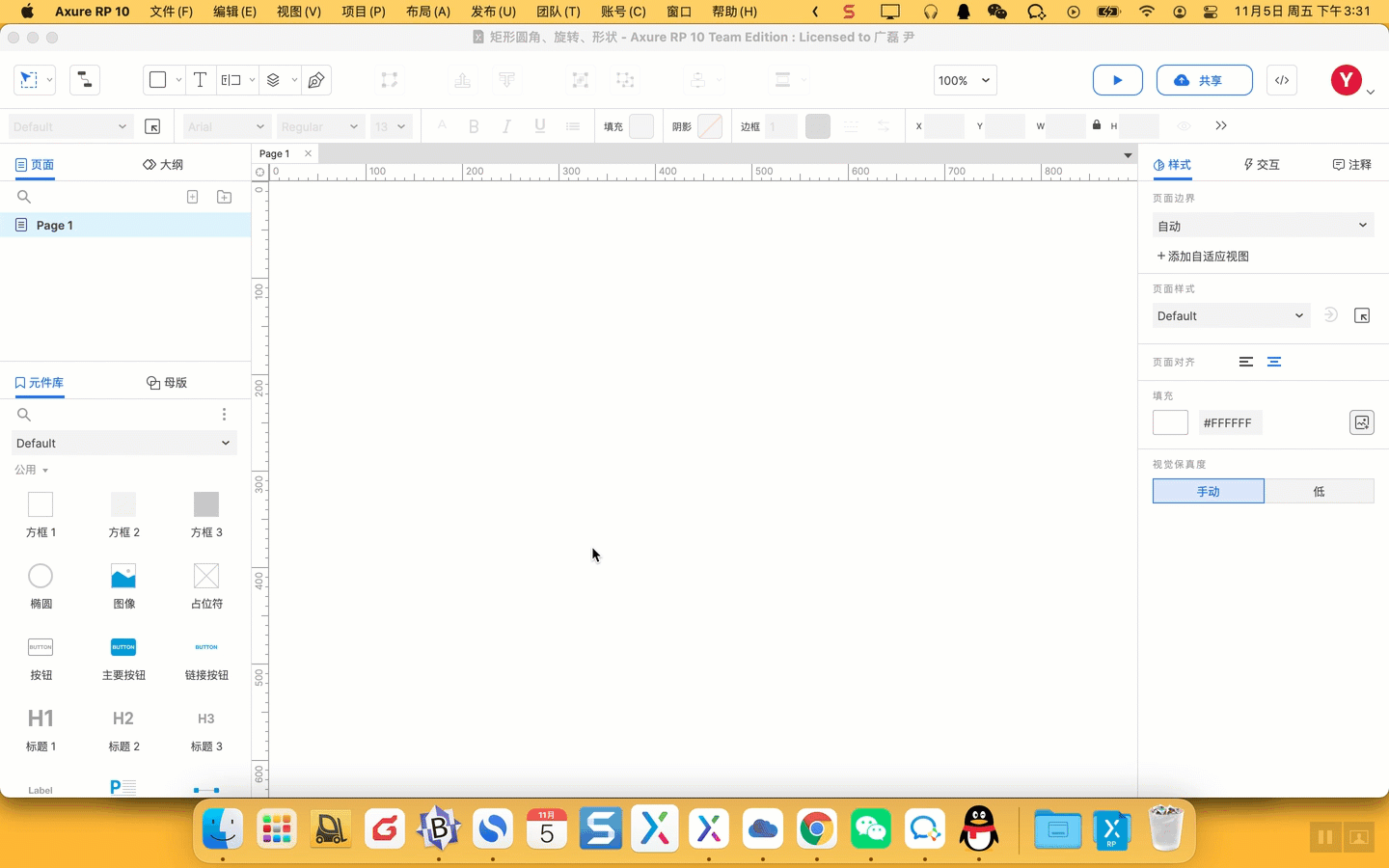The width and height of the screenshot is (1389, 868).
Task: Toggle italic text formatting
Action: [x=506, y=126]
